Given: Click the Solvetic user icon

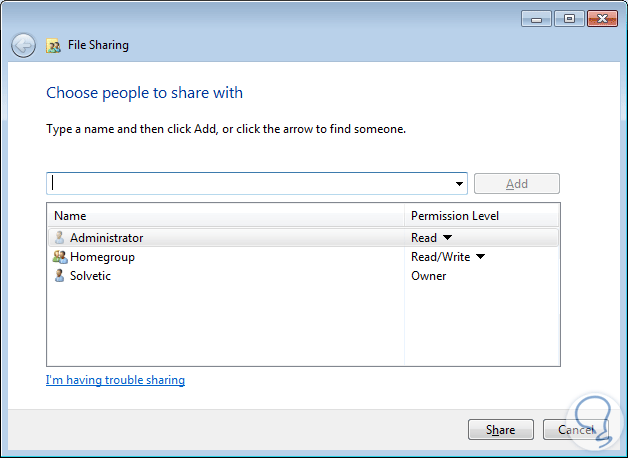Looking at the screenshot, I should [59, 276].
